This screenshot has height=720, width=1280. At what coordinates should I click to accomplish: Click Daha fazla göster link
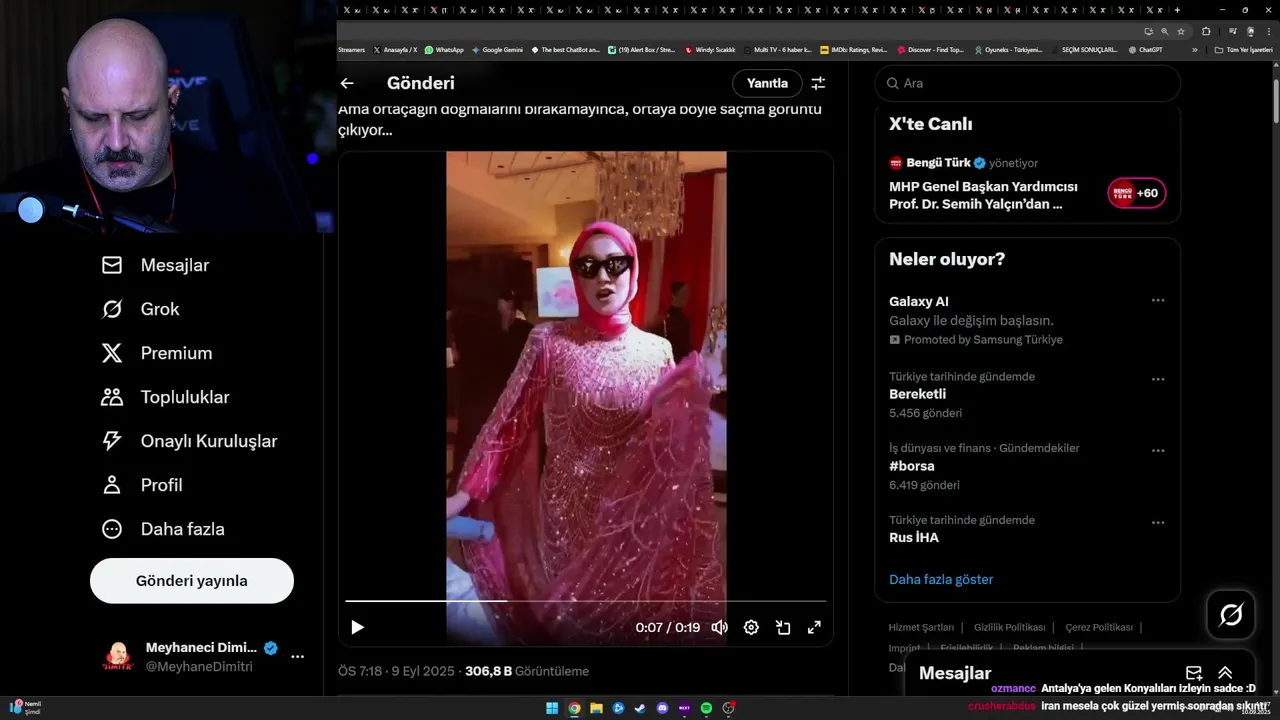pos(941,579)
